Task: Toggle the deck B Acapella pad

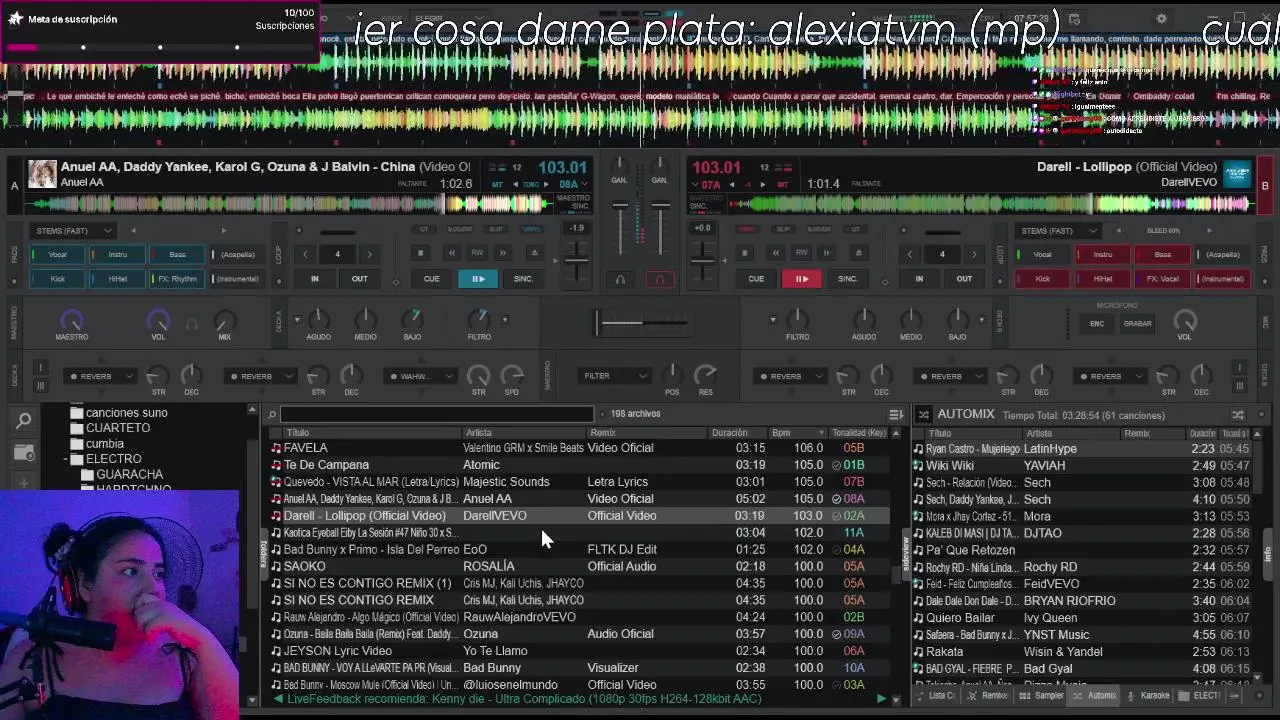Action: pyautogui.click(x=1222, y=255)
